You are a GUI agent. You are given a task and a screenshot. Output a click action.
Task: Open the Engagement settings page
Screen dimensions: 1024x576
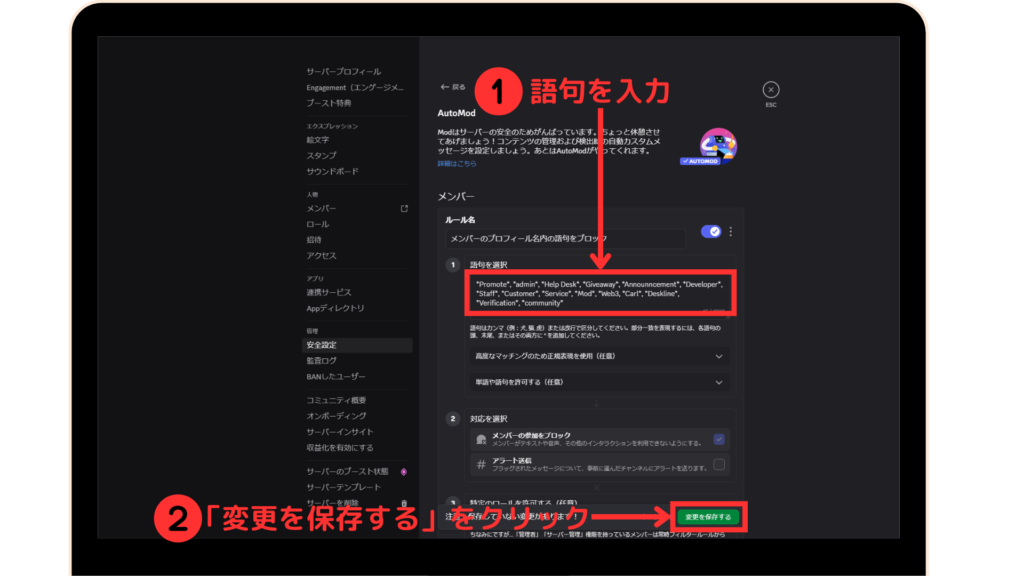point(355,88)
